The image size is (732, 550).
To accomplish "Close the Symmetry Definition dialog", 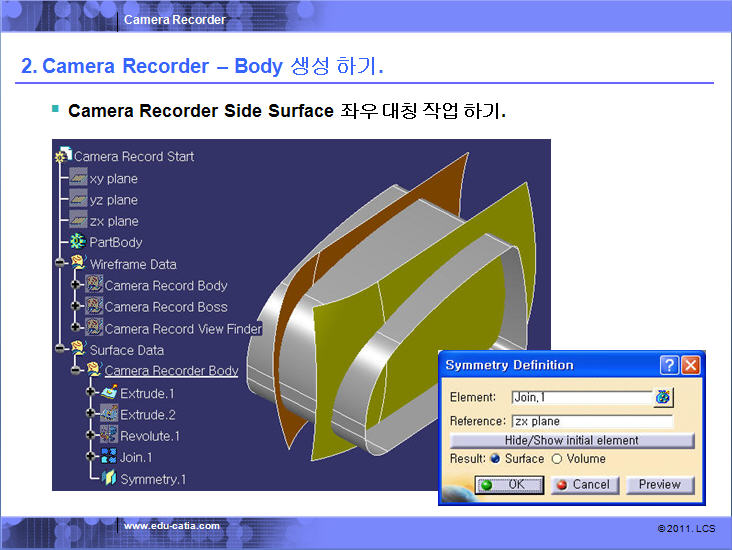I will (690, 365).
